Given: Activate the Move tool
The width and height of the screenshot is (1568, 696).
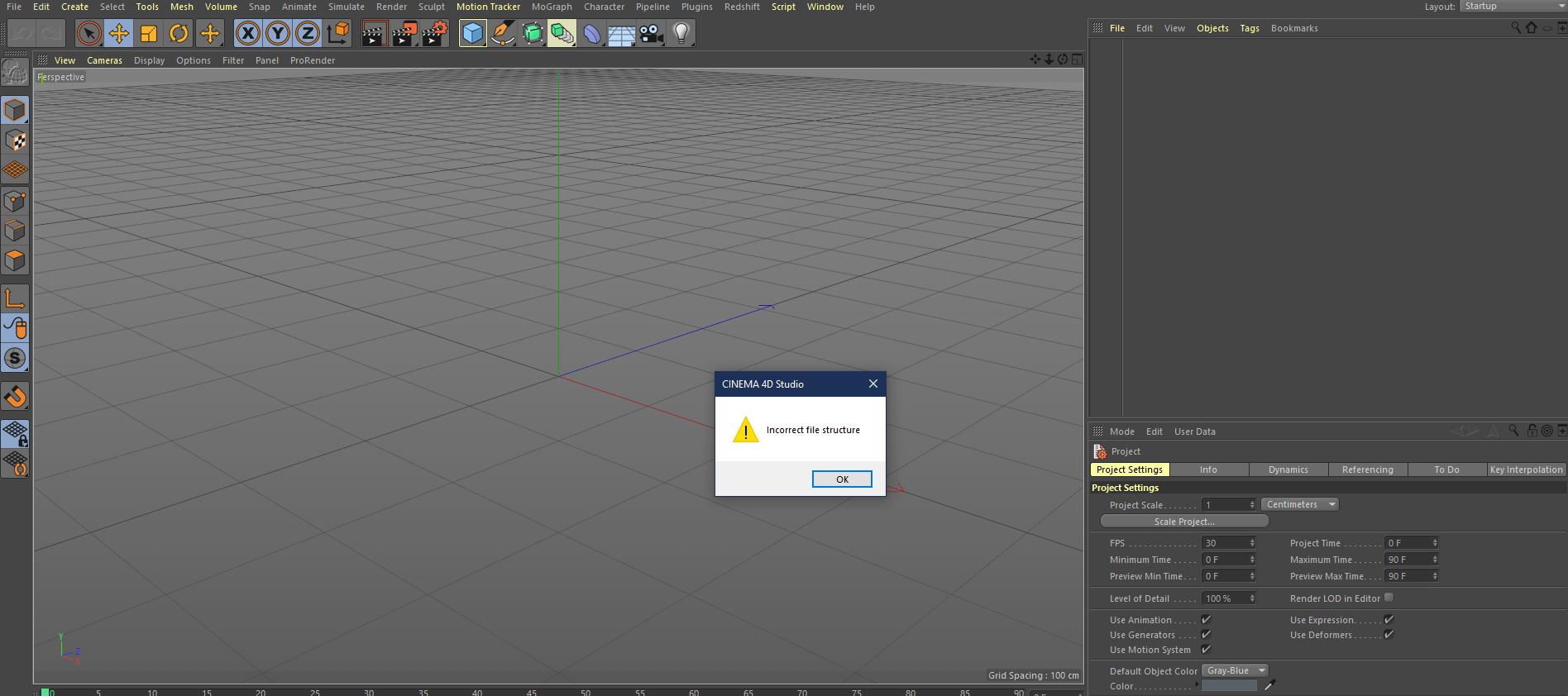Looking at the screenshot, I should [119, 33].
